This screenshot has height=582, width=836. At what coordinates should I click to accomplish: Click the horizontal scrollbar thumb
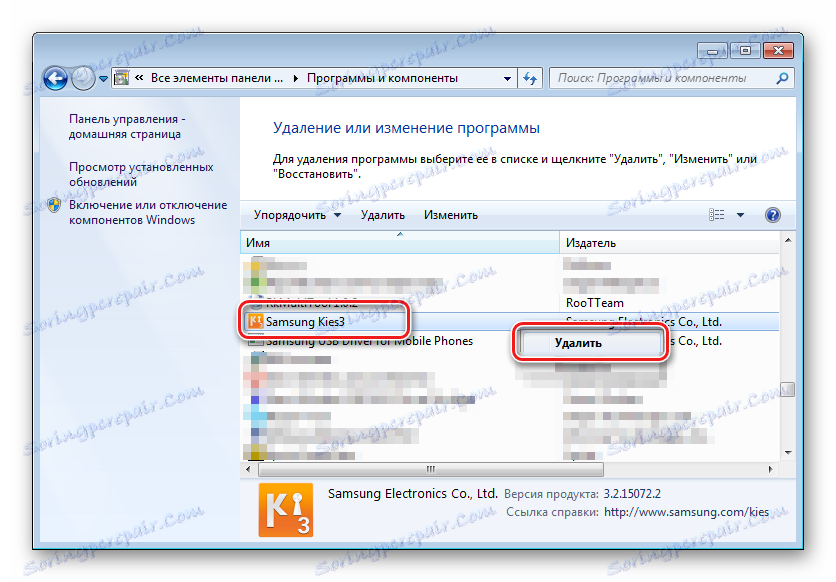click(x=431, y=470)
